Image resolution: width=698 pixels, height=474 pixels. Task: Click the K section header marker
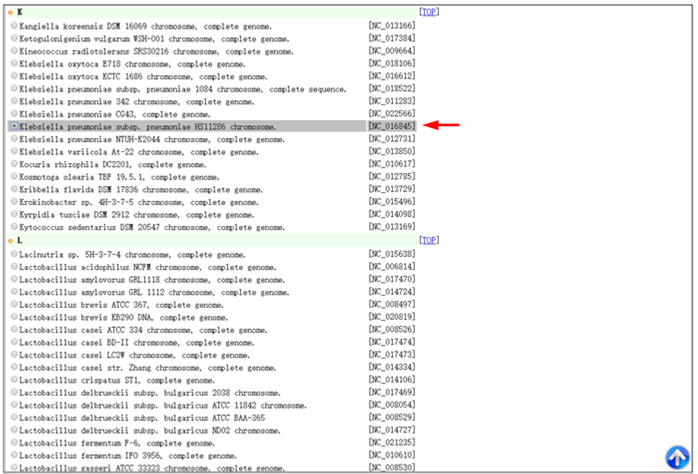pyautogui.click(x=13, y=12)
